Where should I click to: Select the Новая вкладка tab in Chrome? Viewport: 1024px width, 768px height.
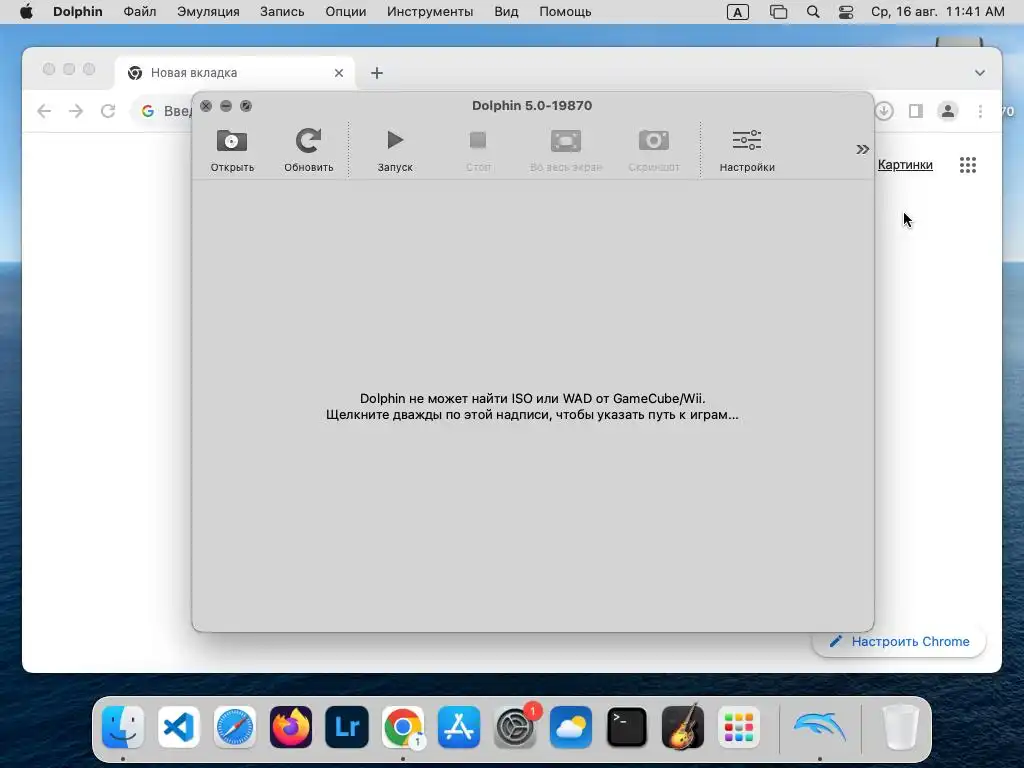click(235, 72)
